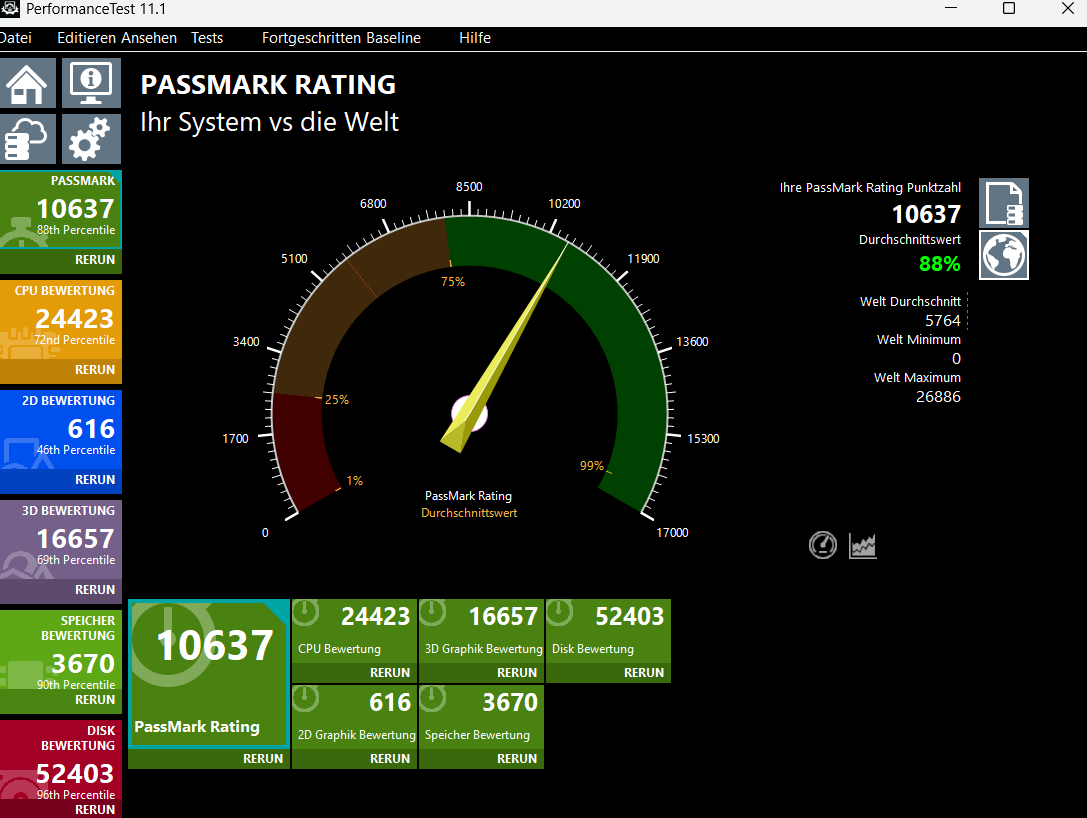Viewport: 1087px width, 818px height.
Task: Open the System Information monitor icon
Action: point(91,83)
